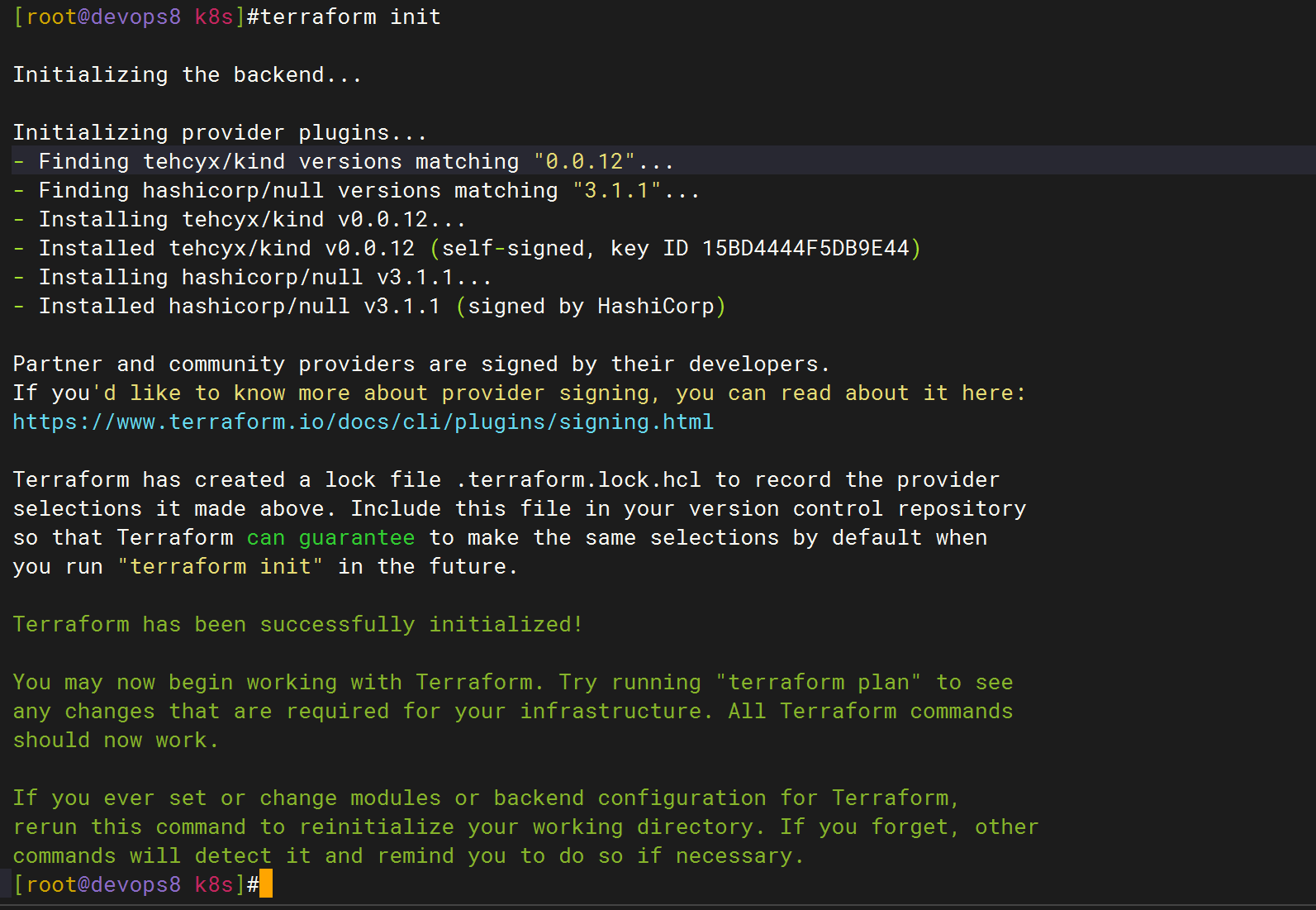Click the 'Finding hashicorp/null versions matching' line
1316x910 pixels.
357,191
